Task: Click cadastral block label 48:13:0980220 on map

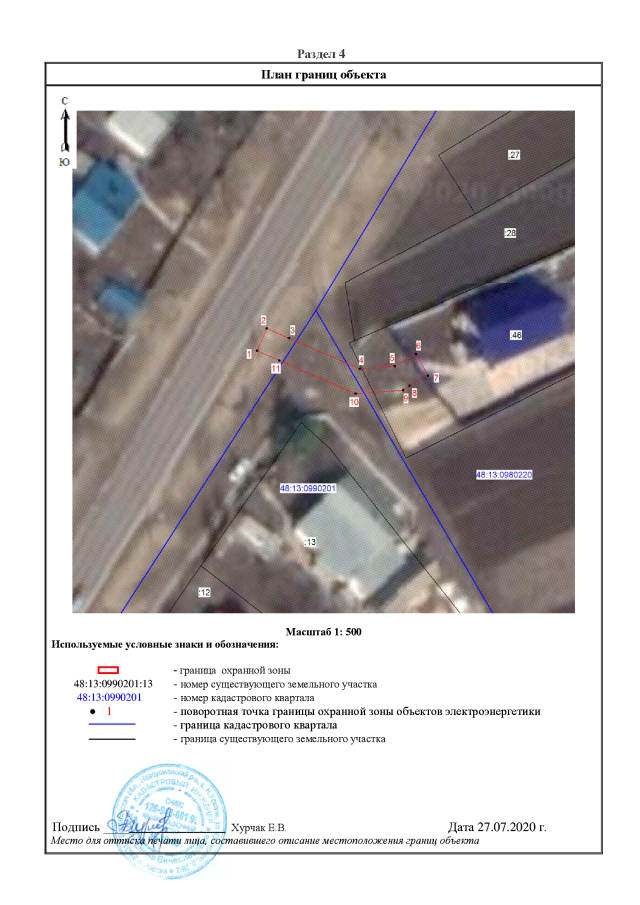Action: pyautogui.click(x=503, y=475)
